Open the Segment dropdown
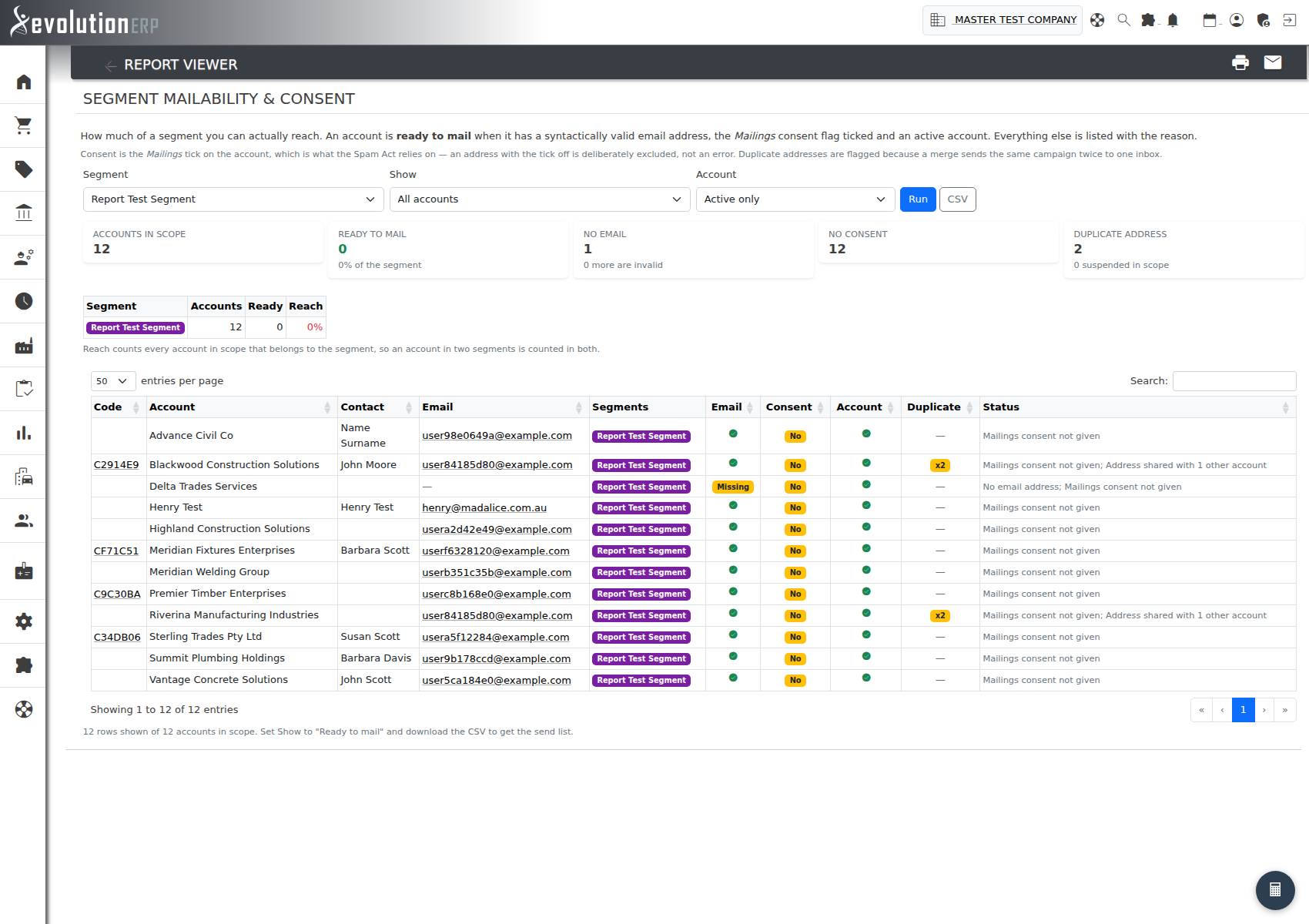This screenshot has height=924, width=1309. (x=233, y=199)
